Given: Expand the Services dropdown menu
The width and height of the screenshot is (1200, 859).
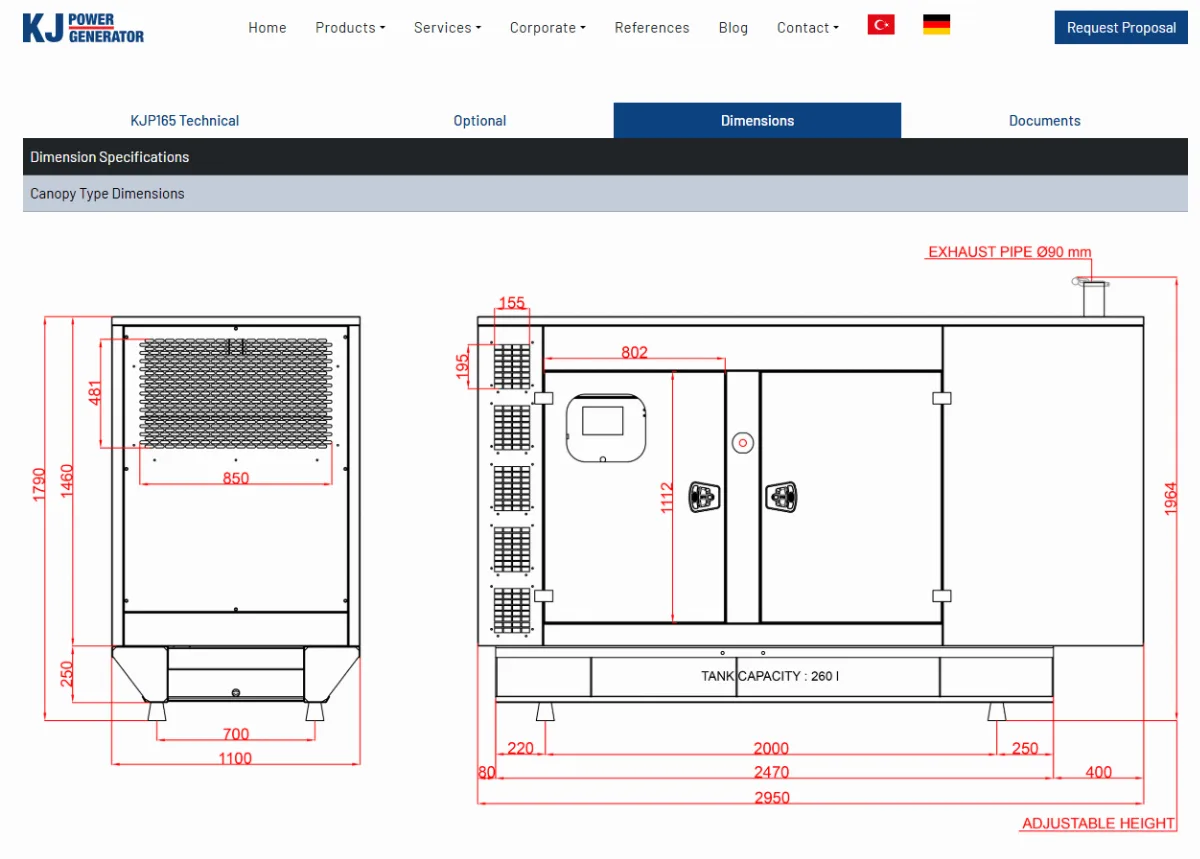Looking at the screenshot, I should (447, 28).
